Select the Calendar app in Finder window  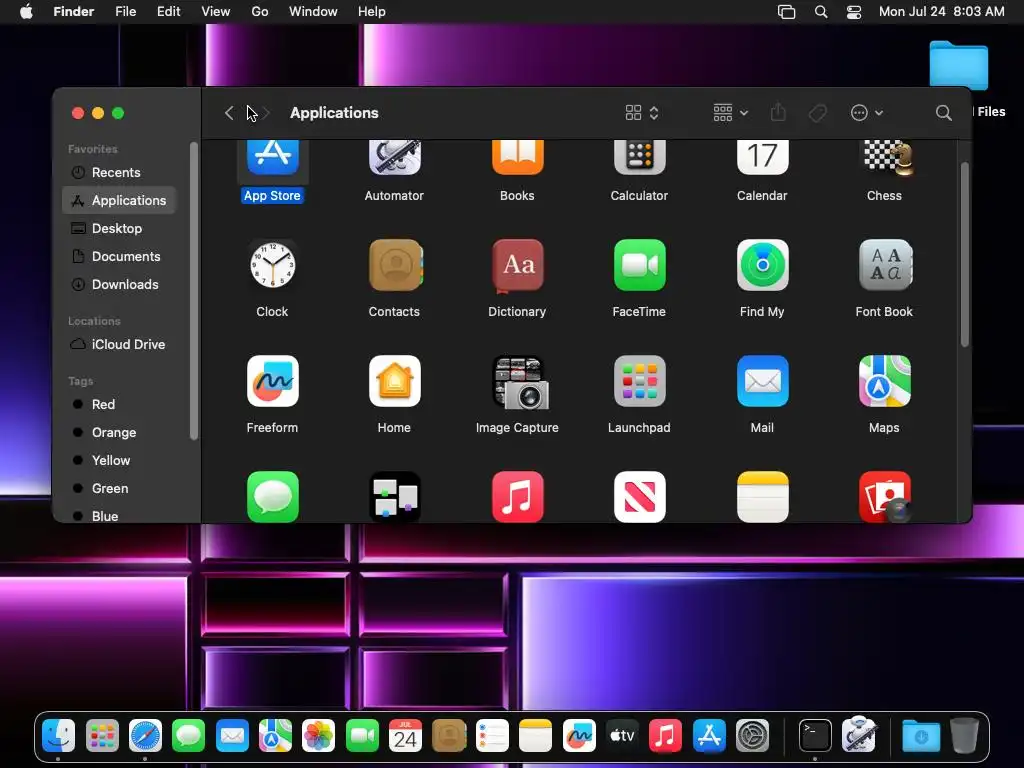[x=762, y=157]
